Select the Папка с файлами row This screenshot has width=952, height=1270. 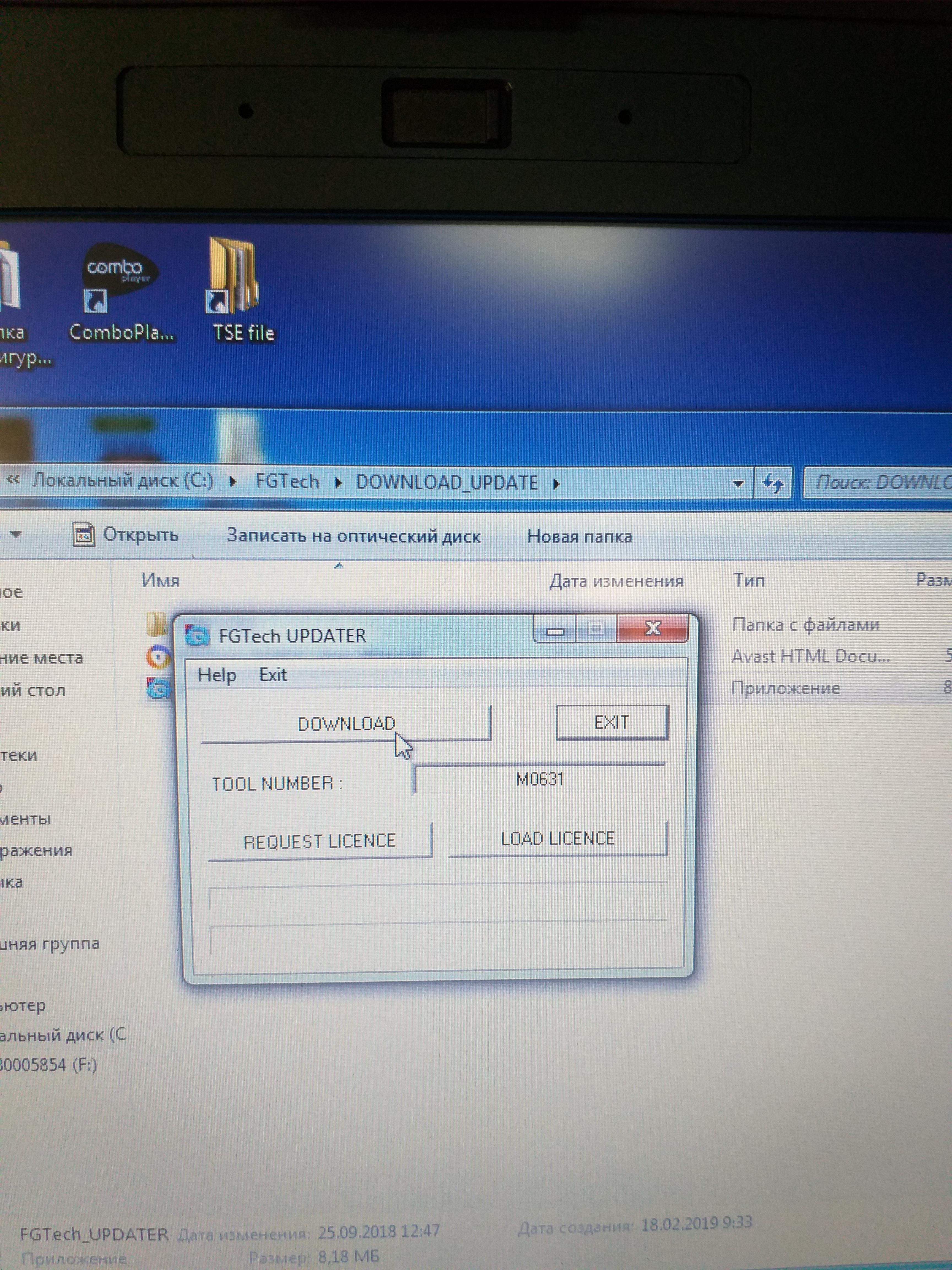point(806,625)
